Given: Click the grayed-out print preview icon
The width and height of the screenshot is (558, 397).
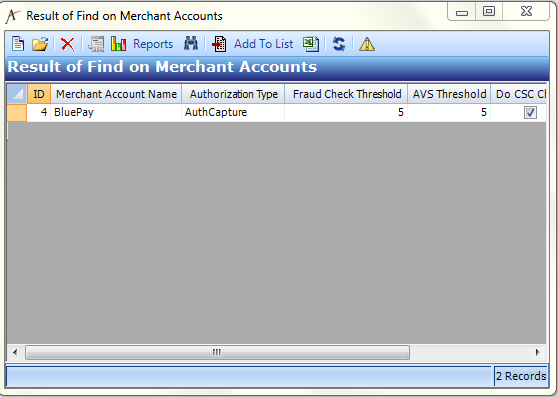Looking at the screenshot, I should click(x=96, y=44).
